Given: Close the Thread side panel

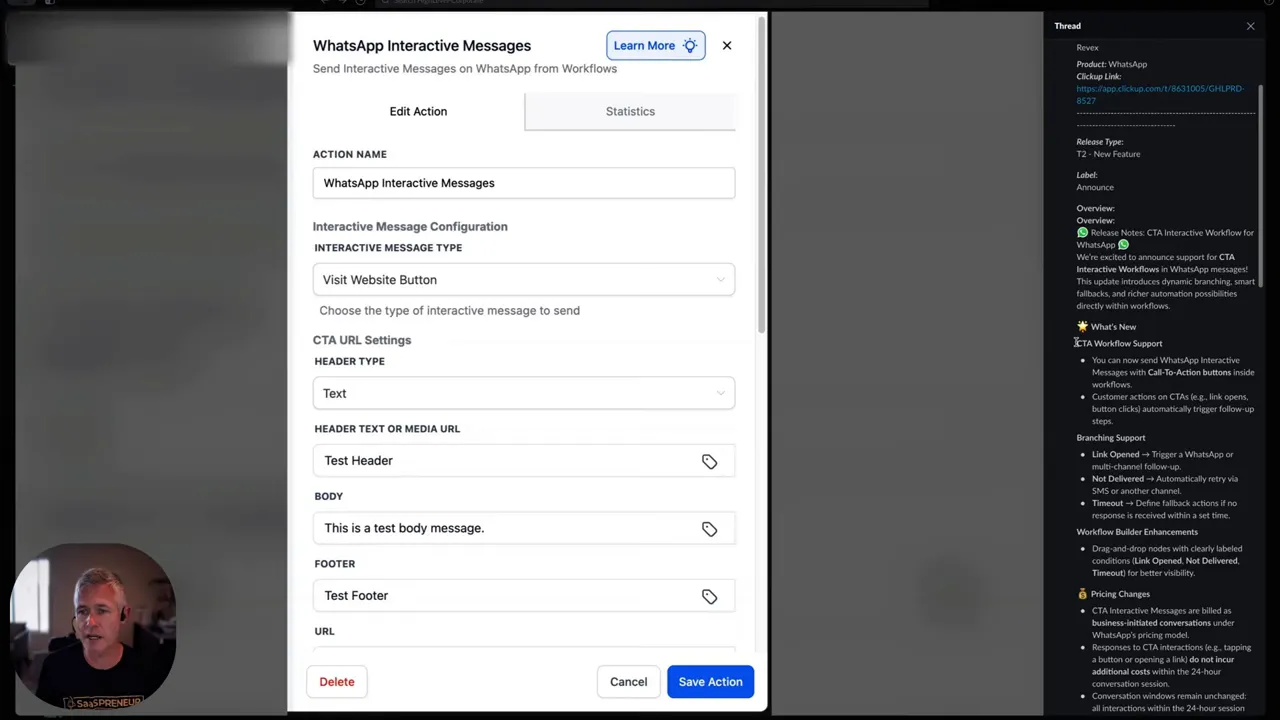Looking at the screenshot, I should [1250, 26].
